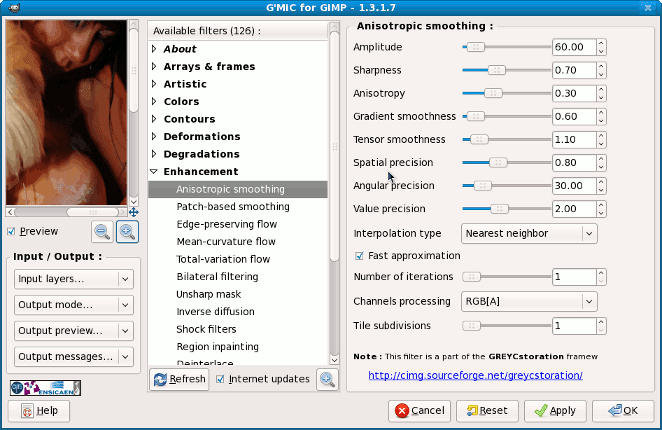Viewport: 662px width, 430px height.
Task: Open the Output mode dropdown
Action: (x=74, y=305)
